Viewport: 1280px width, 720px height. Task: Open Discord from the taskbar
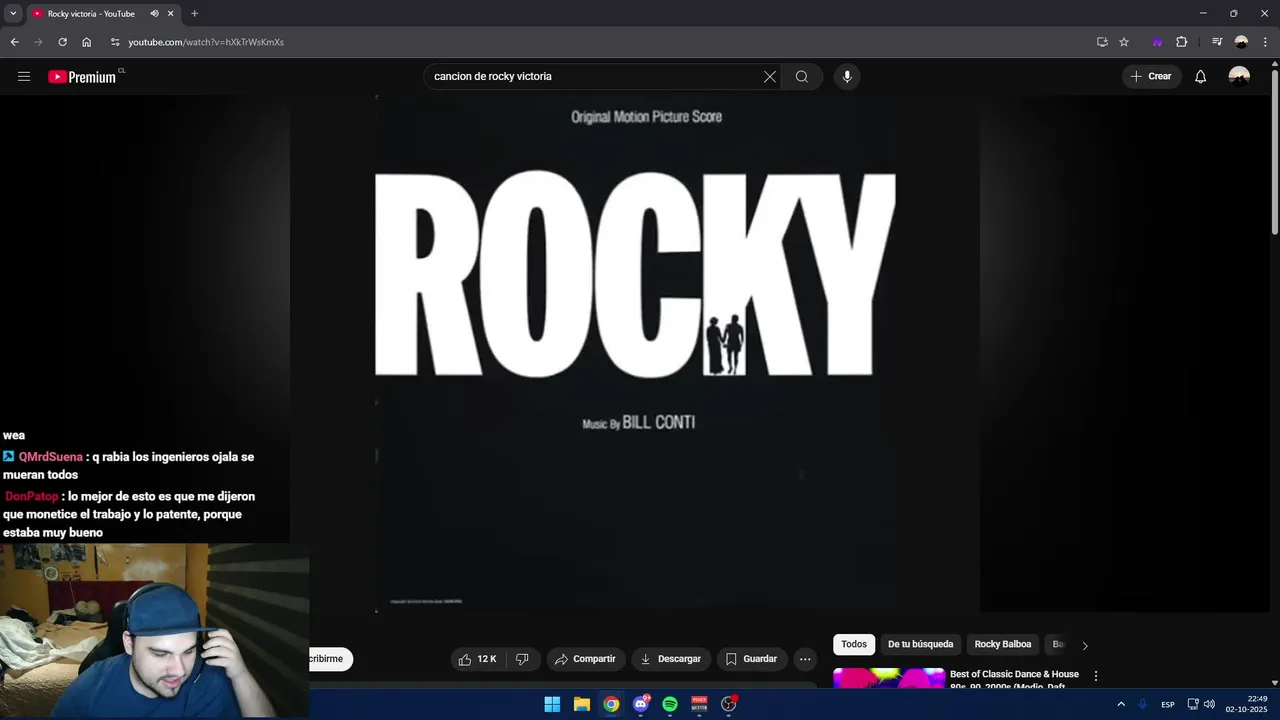(641, 704)
